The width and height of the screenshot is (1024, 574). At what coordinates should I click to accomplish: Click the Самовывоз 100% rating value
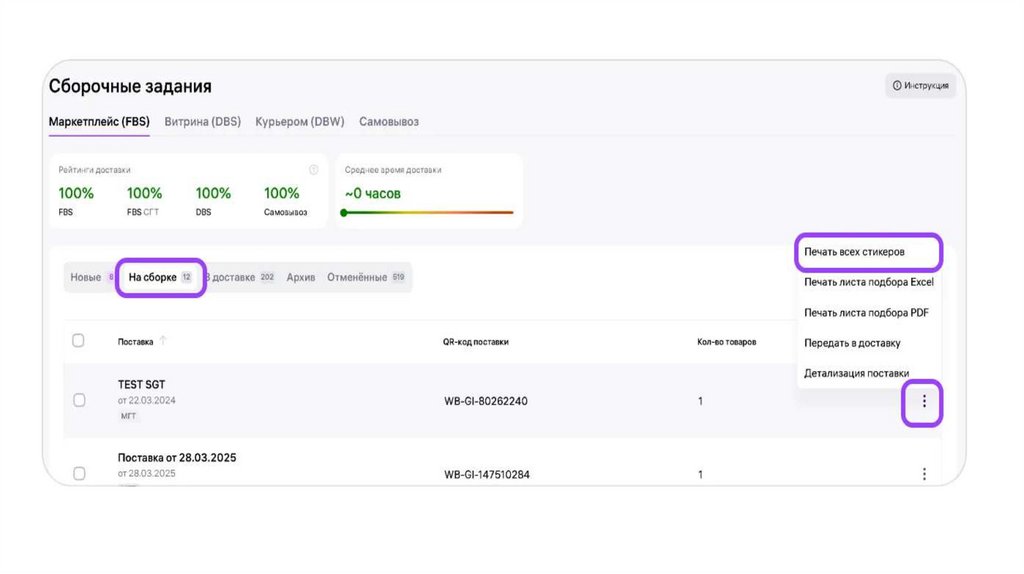281,193
